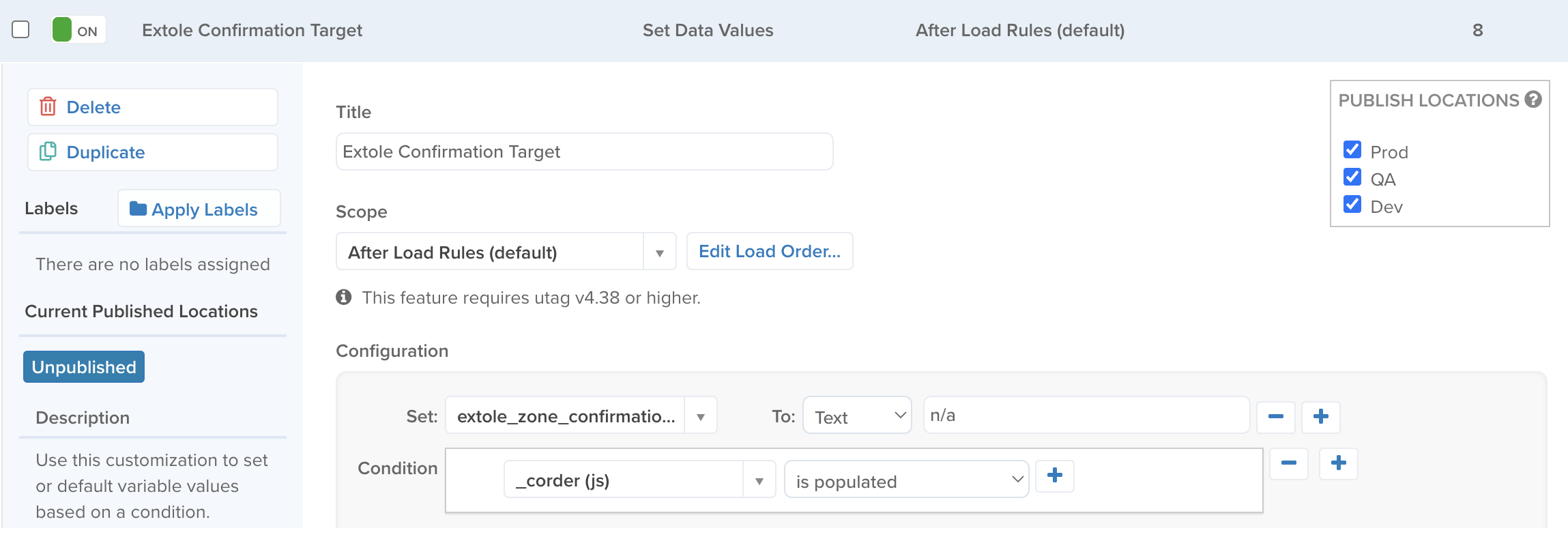1568x539 pixels.
Task: Add an AND clause with plus beside is populated
Action: [x=1055, y=476]
